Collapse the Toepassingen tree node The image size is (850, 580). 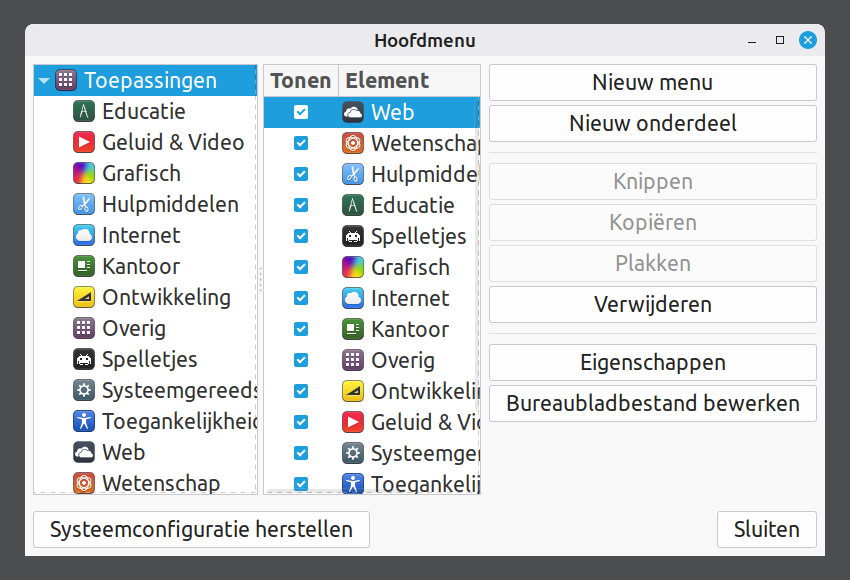coord(44,81)
